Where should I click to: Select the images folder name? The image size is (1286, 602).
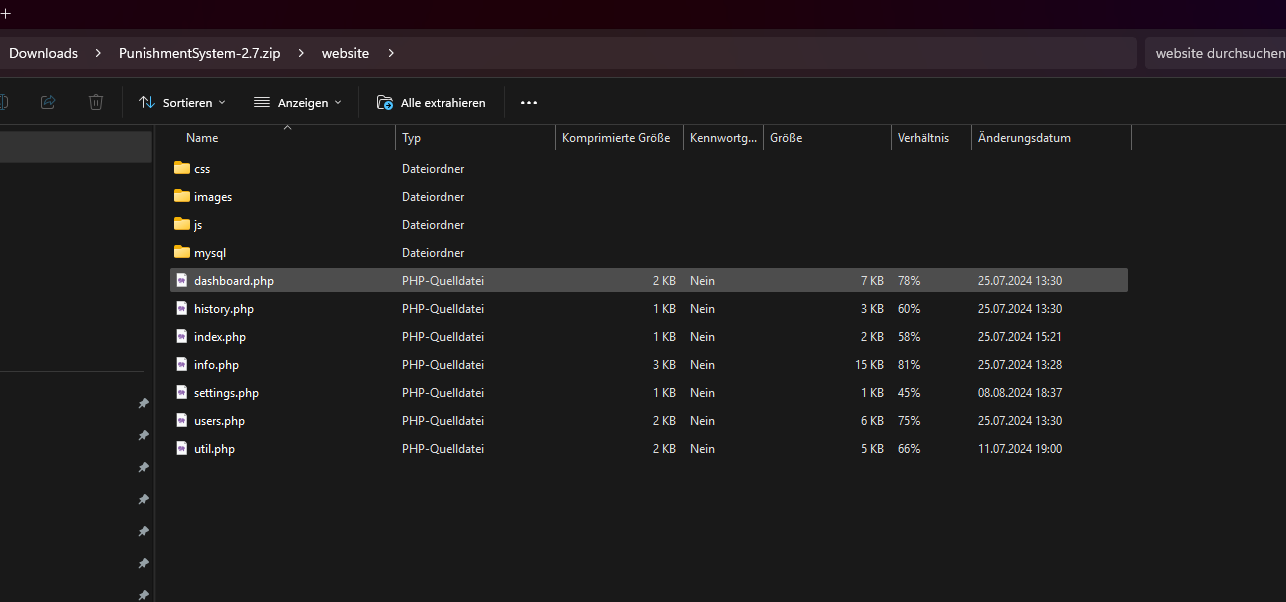[x=213, y=197]
